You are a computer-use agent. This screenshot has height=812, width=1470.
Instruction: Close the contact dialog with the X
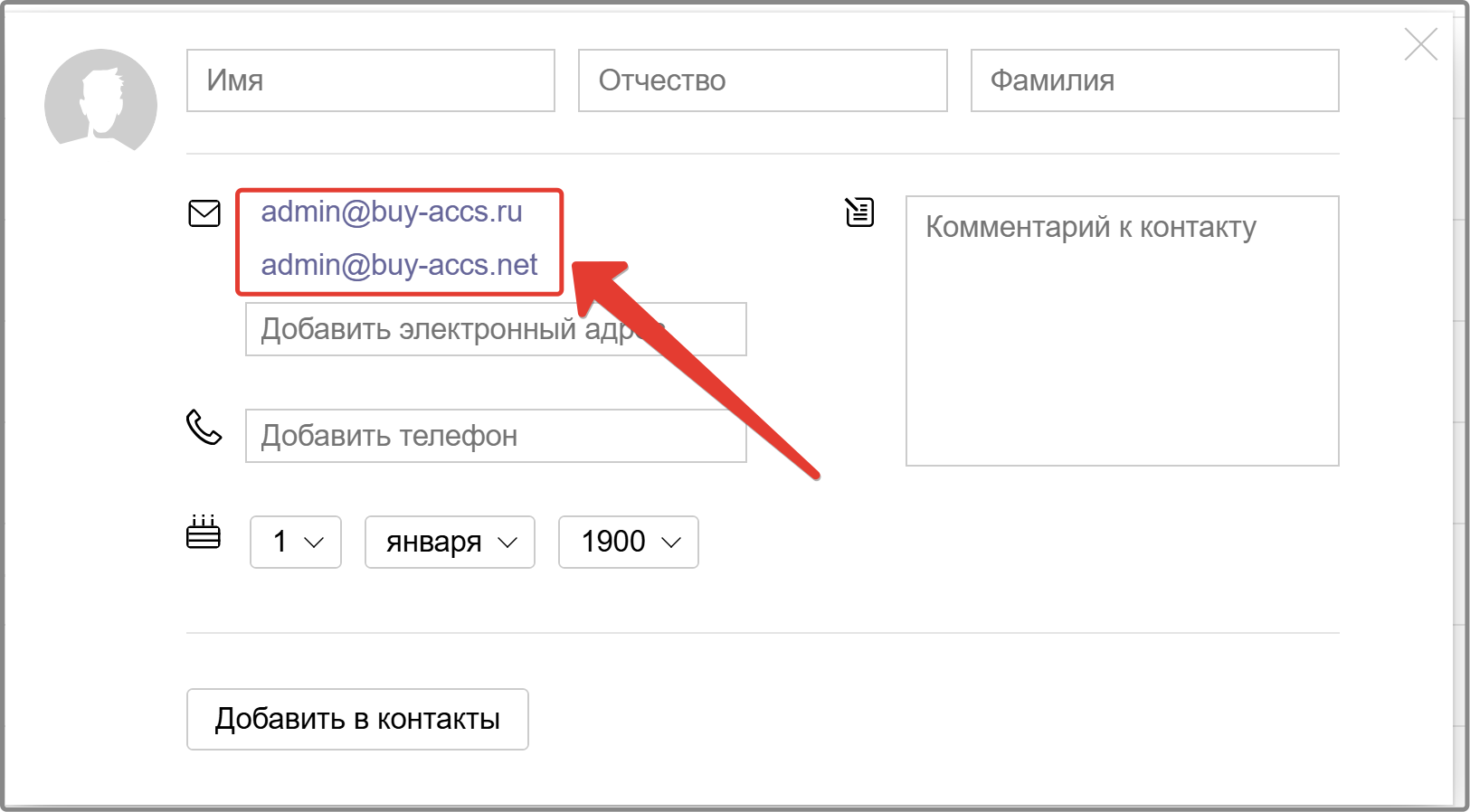point(1421,43)
